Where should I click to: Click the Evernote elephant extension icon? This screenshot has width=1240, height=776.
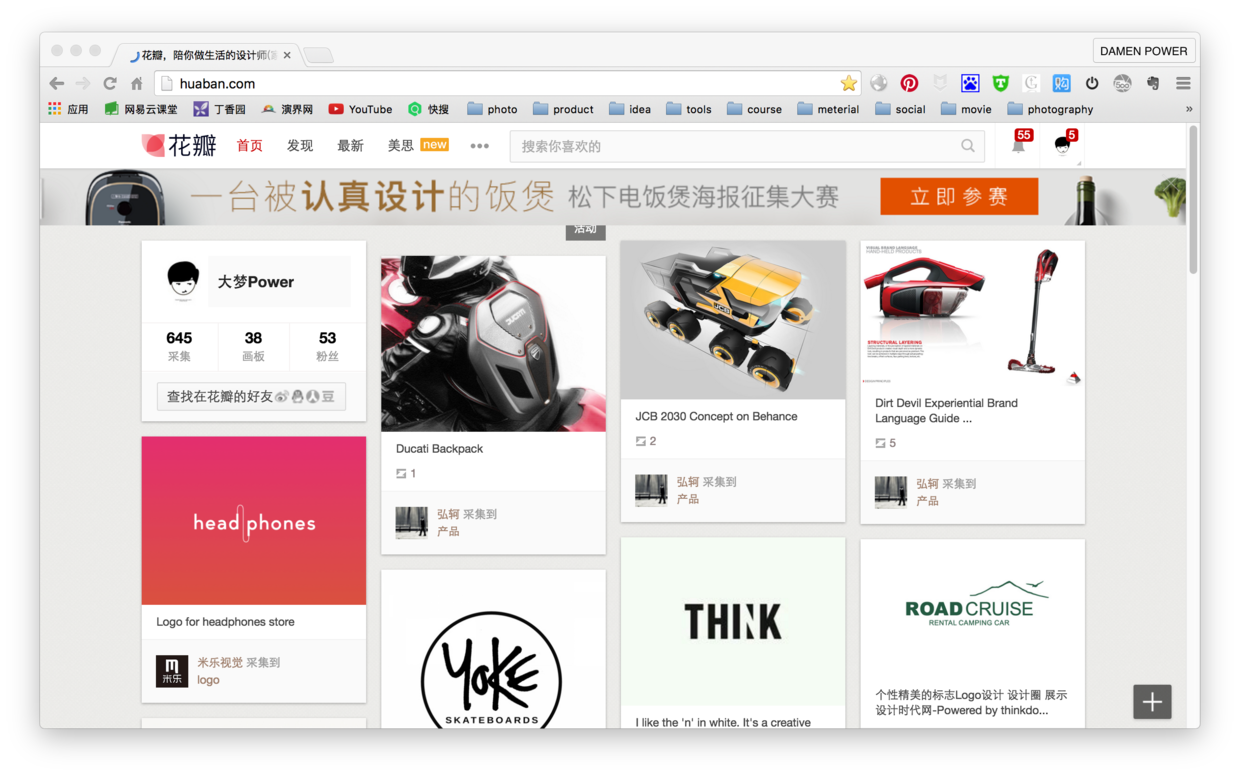1153,84
